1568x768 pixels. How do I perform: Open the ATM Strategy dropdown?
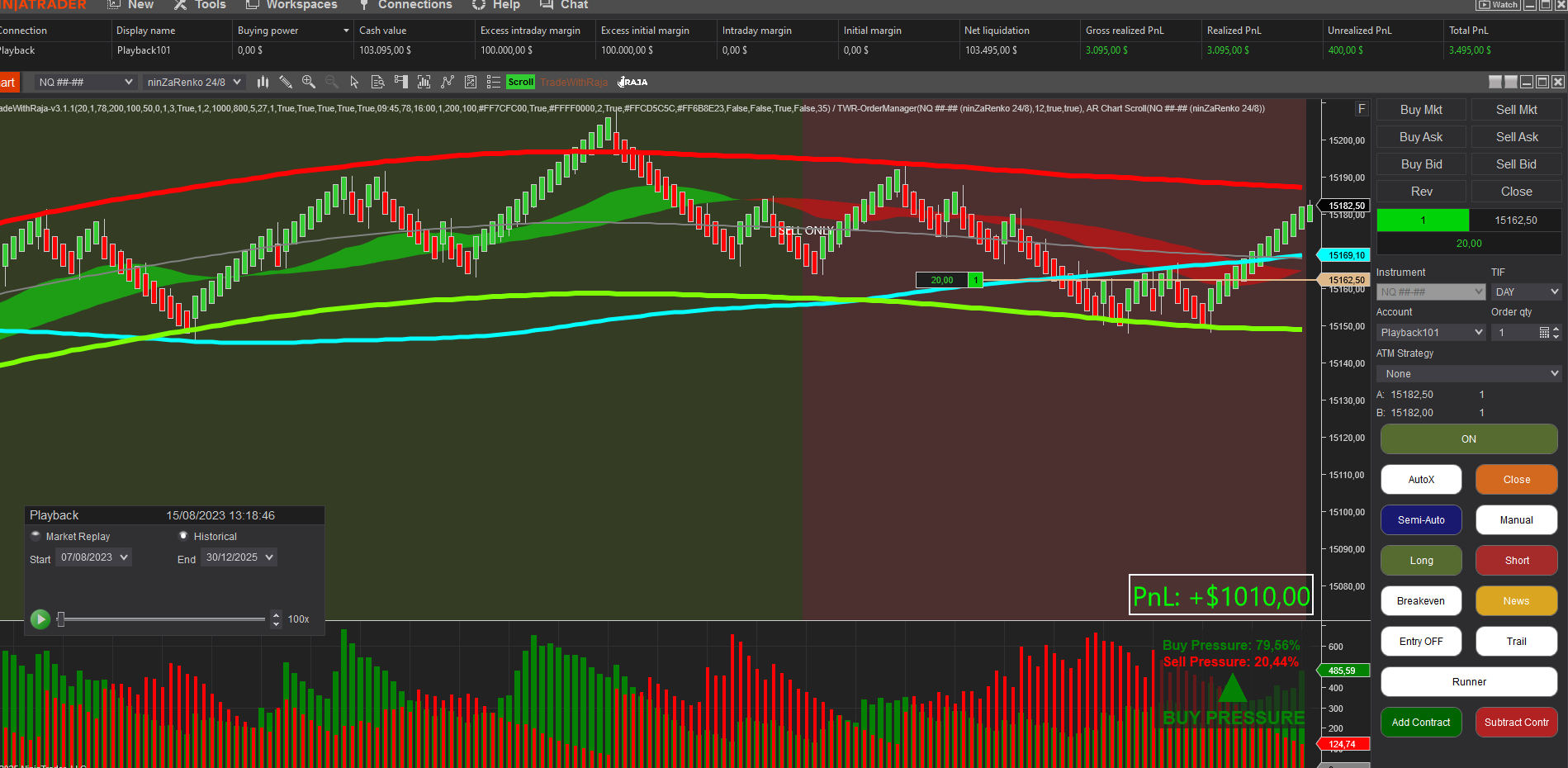point(1469,374)
